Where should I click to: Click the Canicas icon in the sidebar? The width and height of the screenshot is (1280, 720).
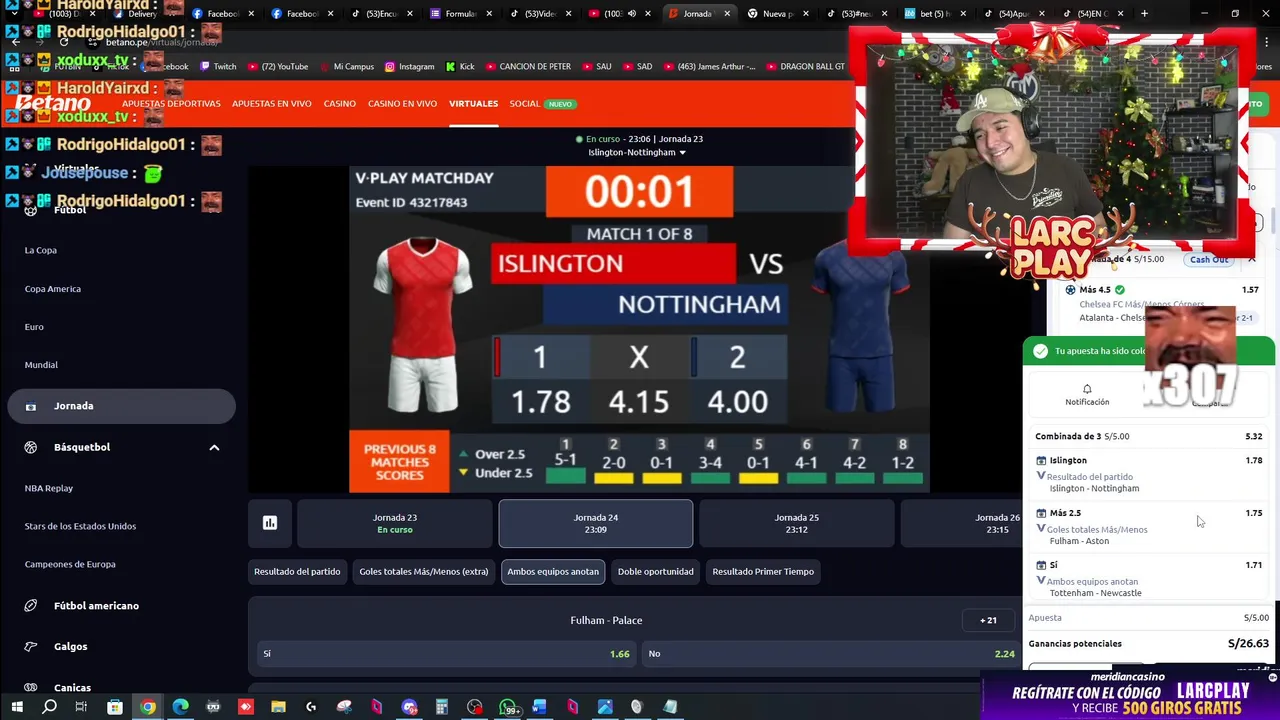coord(31,688)
